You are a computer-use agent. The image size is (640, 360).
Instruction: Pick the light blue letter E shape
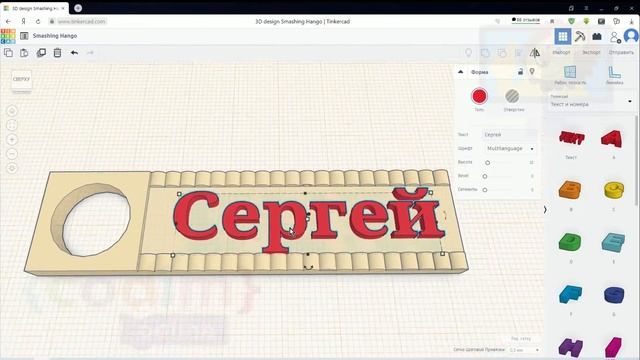click(613, 243)
